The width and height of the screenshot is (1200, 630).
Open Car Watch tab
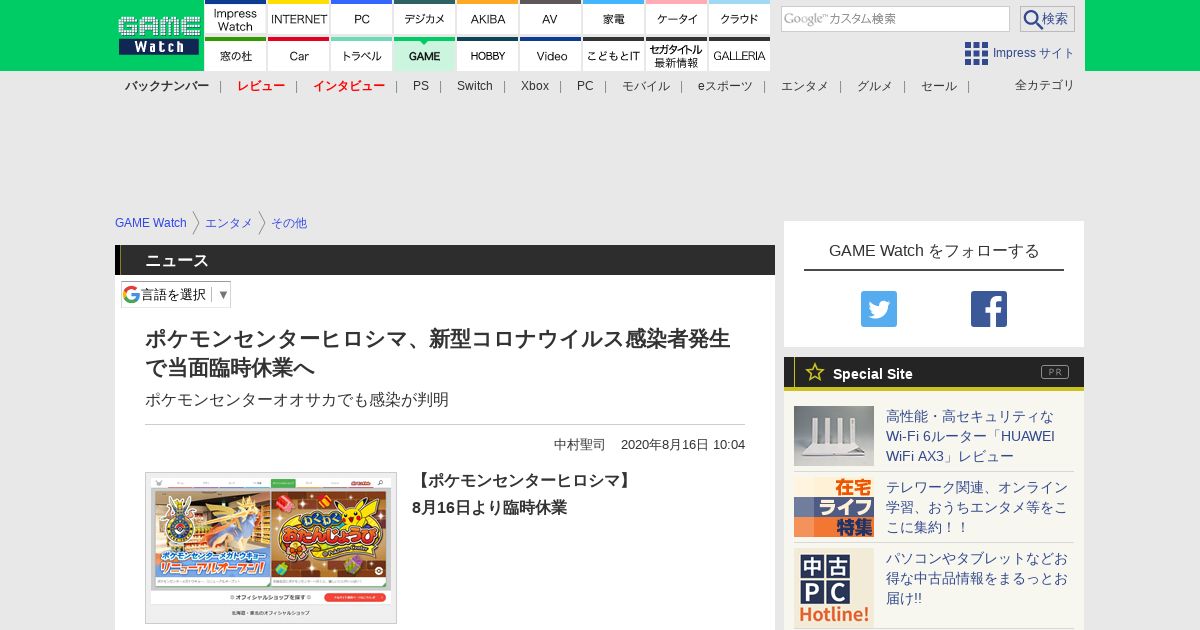pos(299,54)
